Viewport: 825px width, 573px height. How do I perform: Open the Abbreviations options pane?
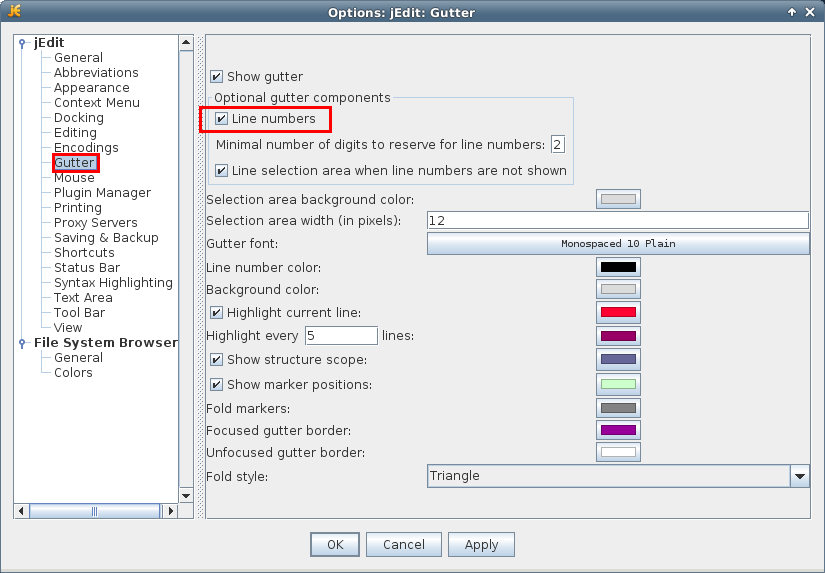[x=96, y=73]
